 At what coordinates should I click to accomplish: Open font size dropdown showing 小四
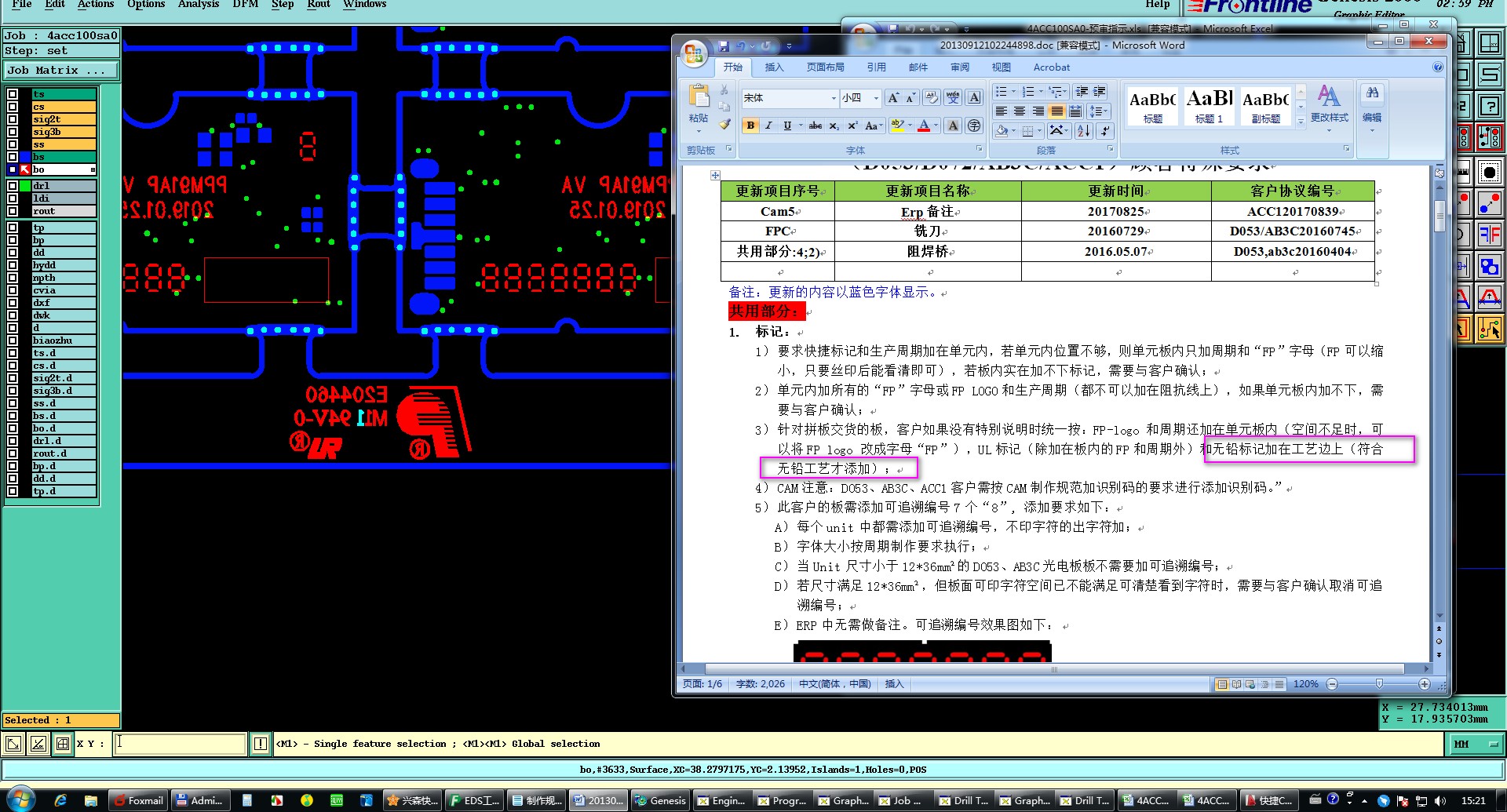(876, 98)
